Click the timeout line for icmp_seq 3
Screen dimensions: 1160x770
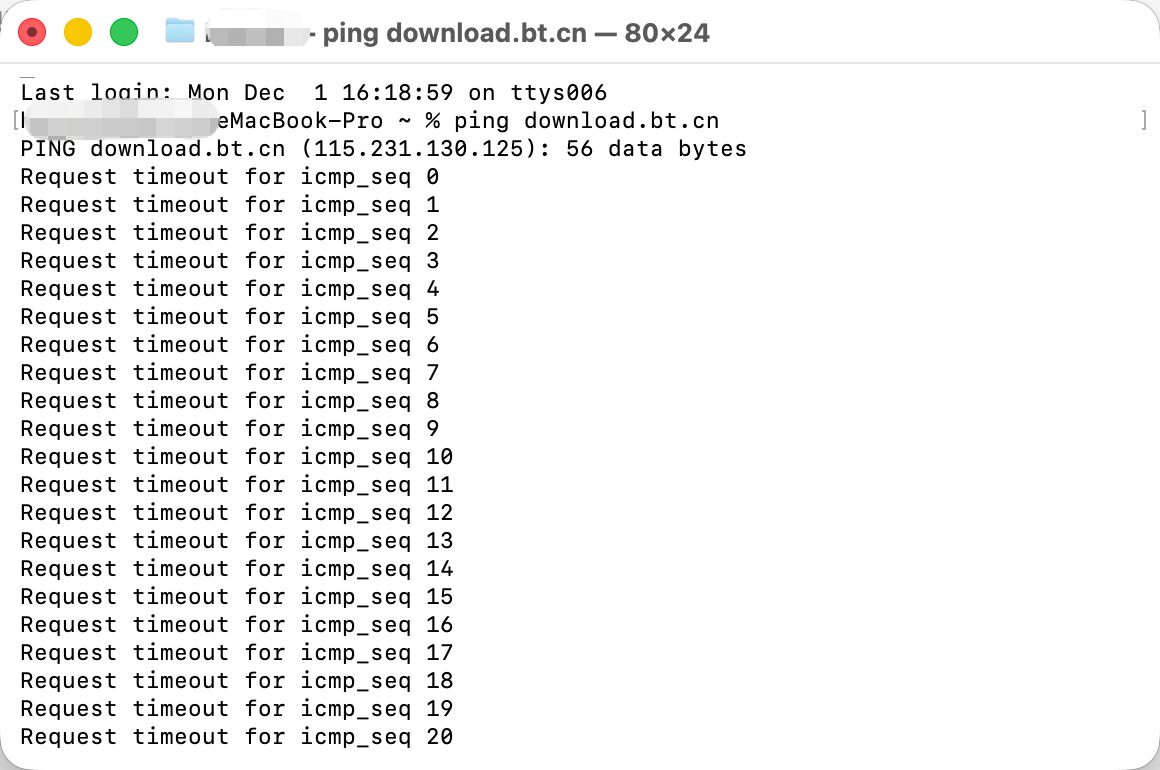click(230, 261)
